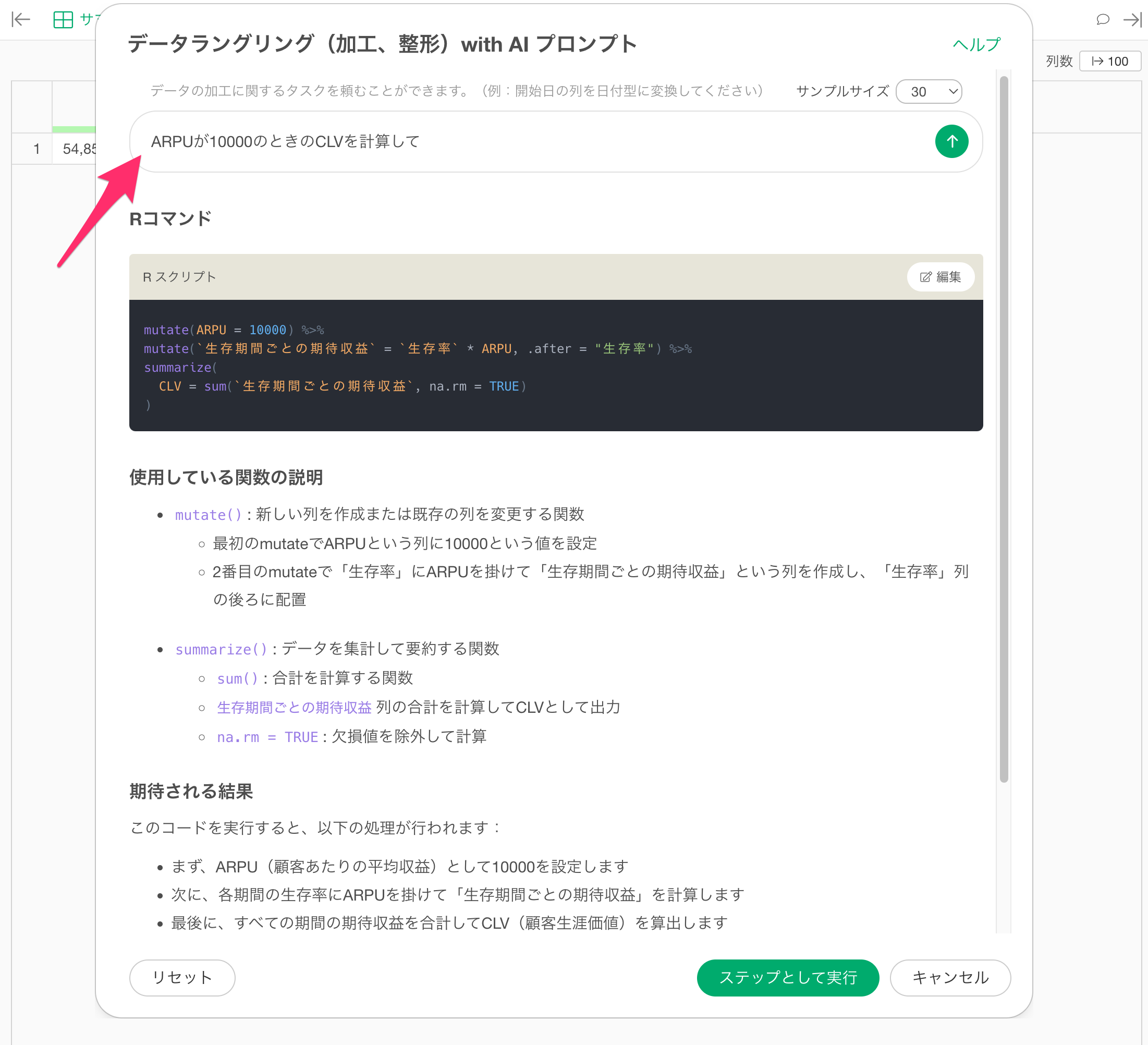Click the green table grid icon
The image size is (1148, 1045).
(x=63, y=20)
